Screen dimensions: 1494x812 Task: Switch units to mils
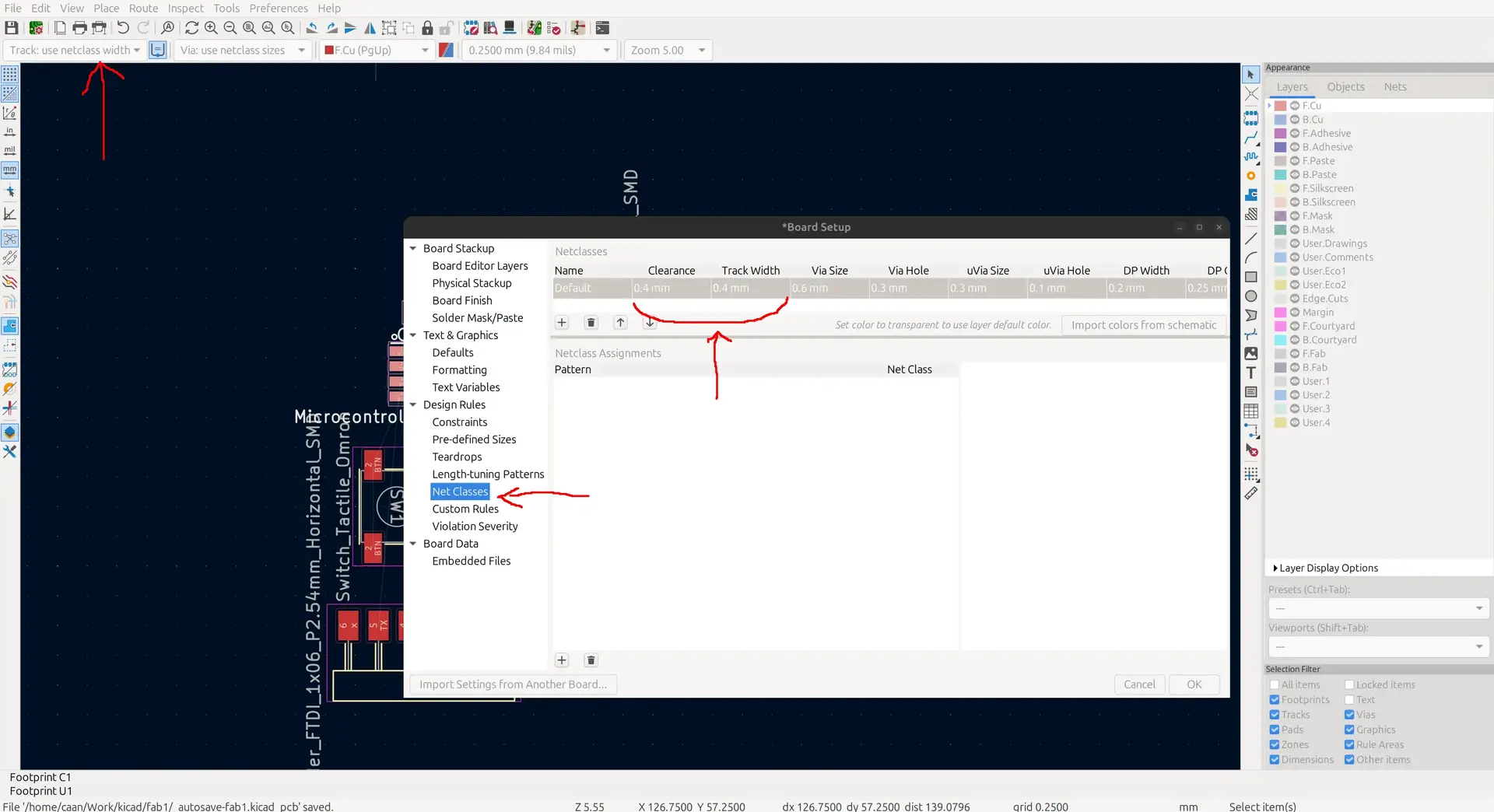pos(9,151)
